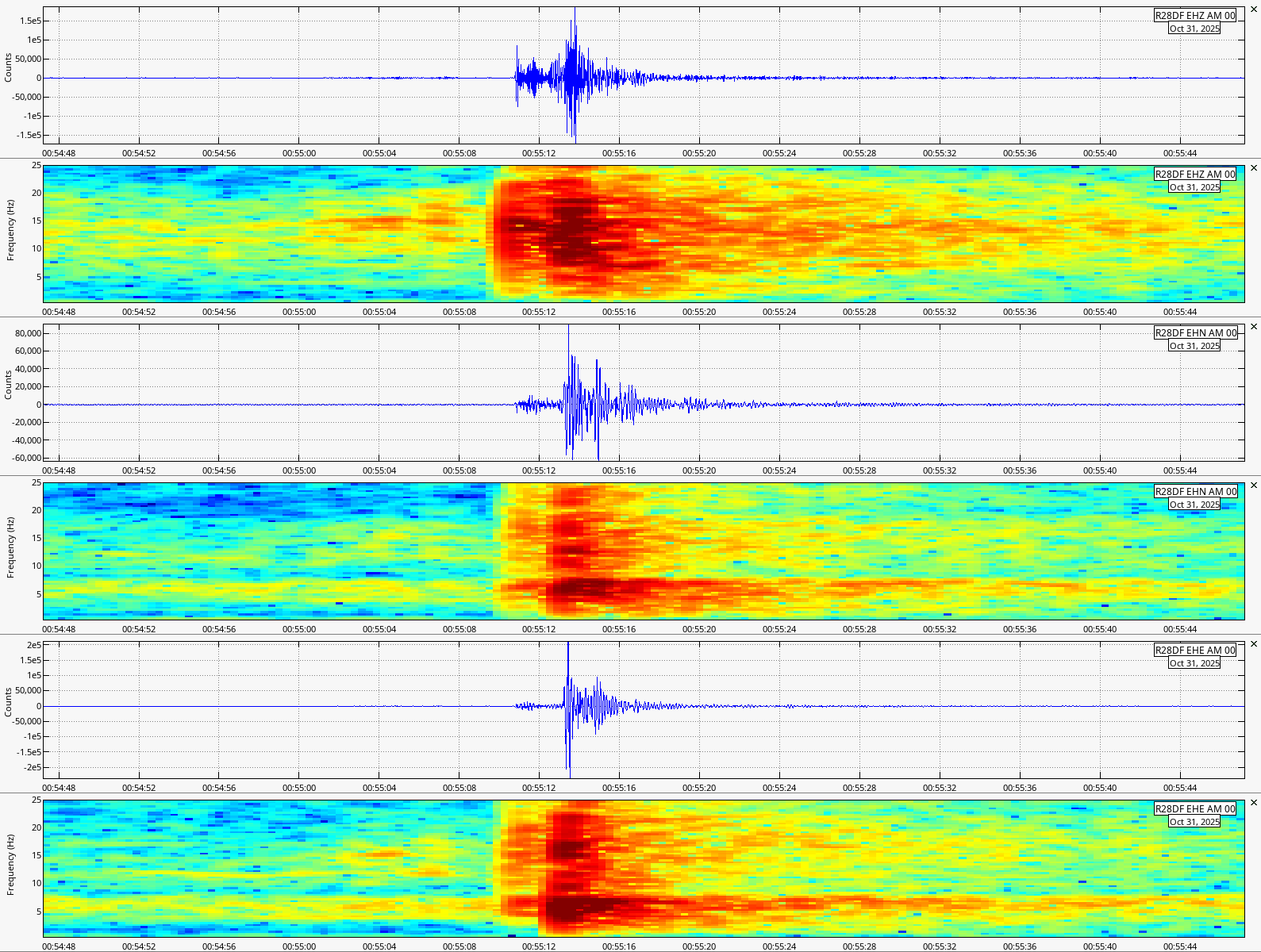The height and width of the screenshot is (952, 1261).
Task: Click the R28DF EHE AM 00 label on the spectrogram
Action: (1194, 809)
